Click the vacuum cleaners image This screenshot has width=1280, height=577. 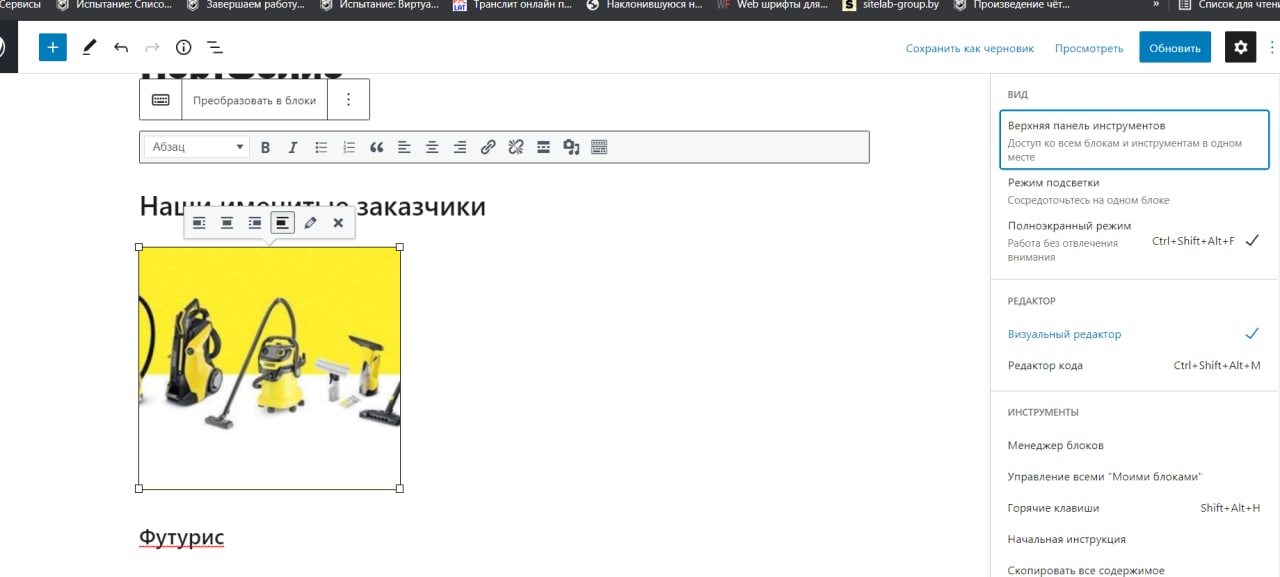(x=269, y=367)
